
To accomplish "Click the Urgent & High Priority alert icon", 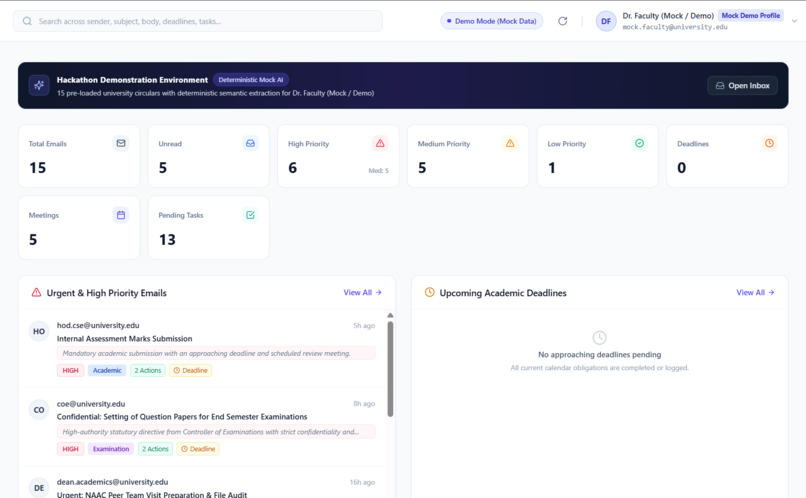I will point(36,292).
